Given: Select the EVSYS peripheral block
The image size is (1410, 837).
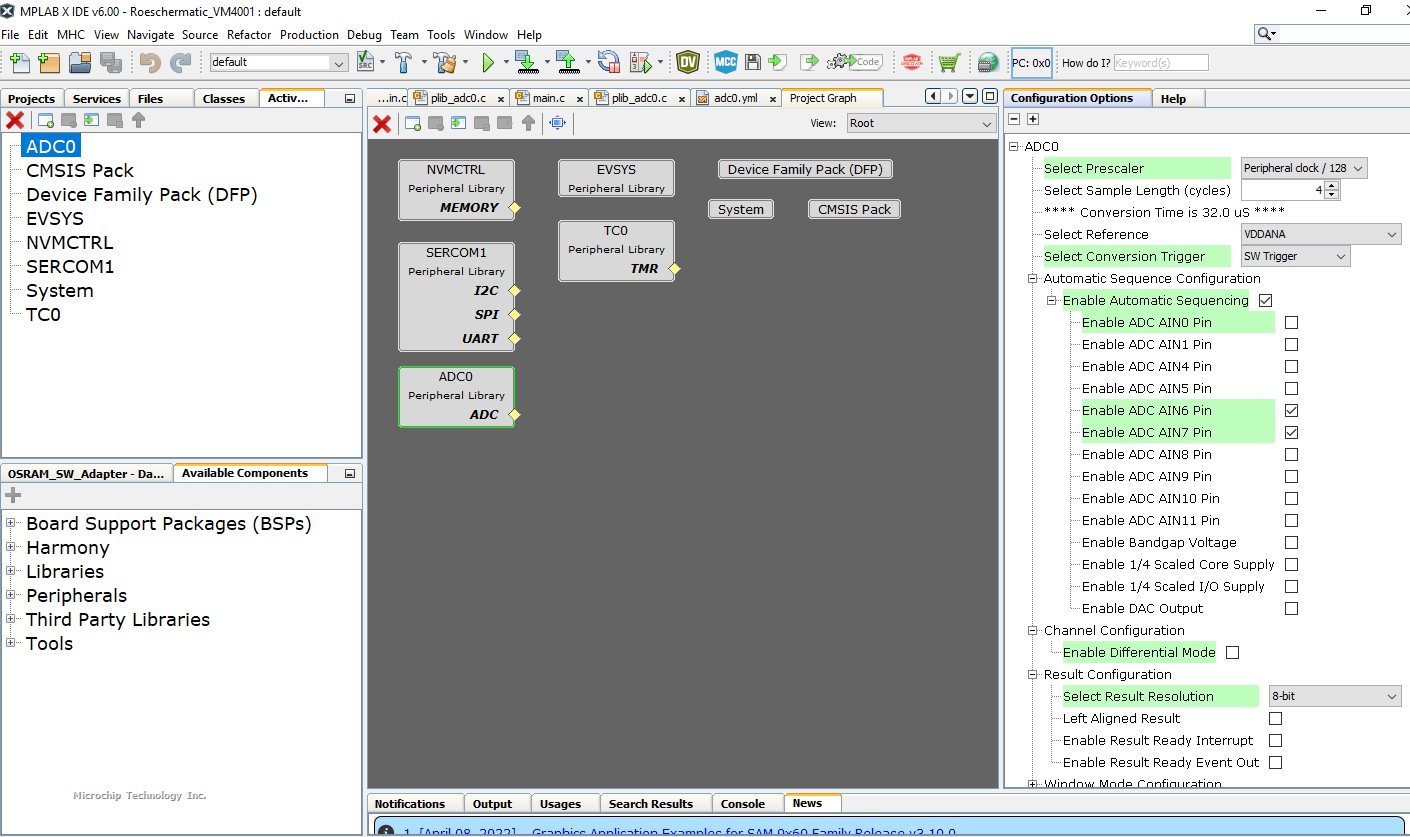Looking at the screenshot, I should tap(616, 177).
